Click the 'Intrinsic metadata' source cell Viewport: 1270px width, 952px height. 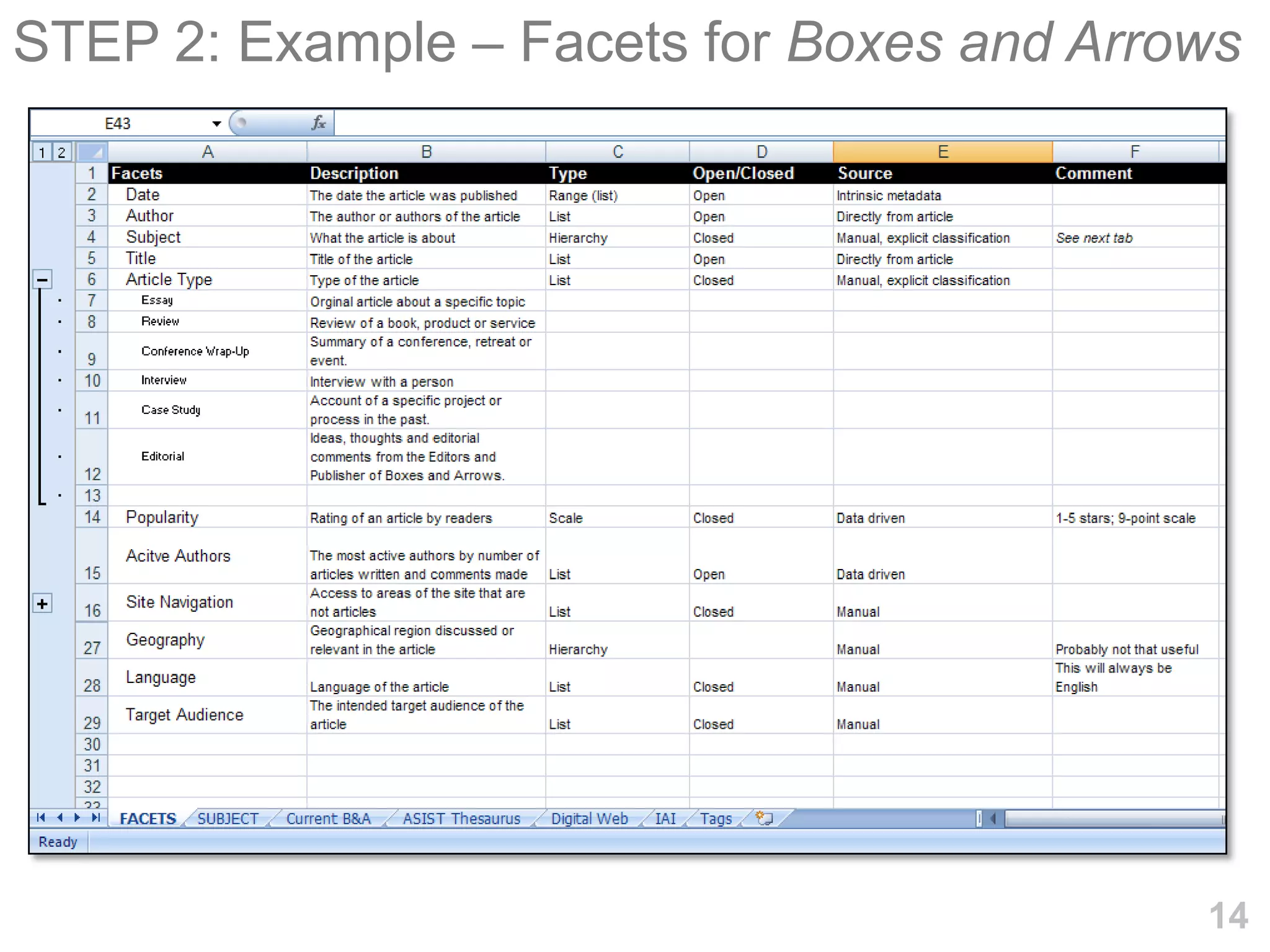point(943,195)
